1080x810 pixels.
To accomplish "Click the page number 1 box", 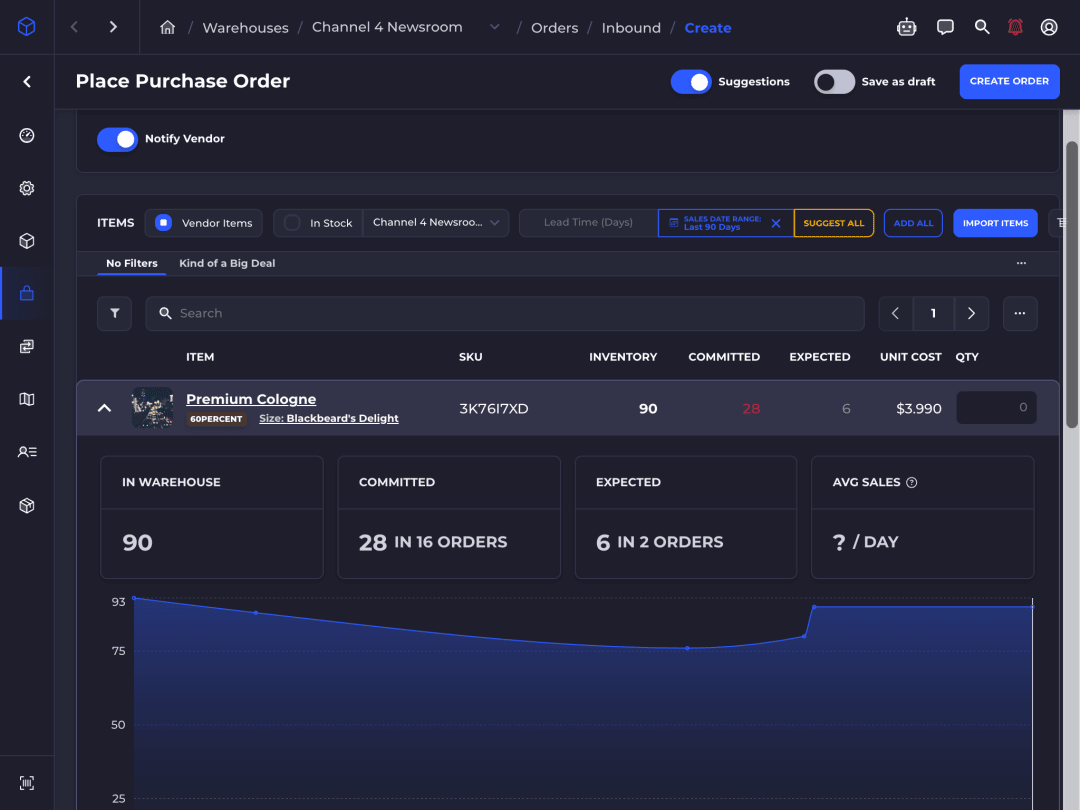I will point(933,313).
